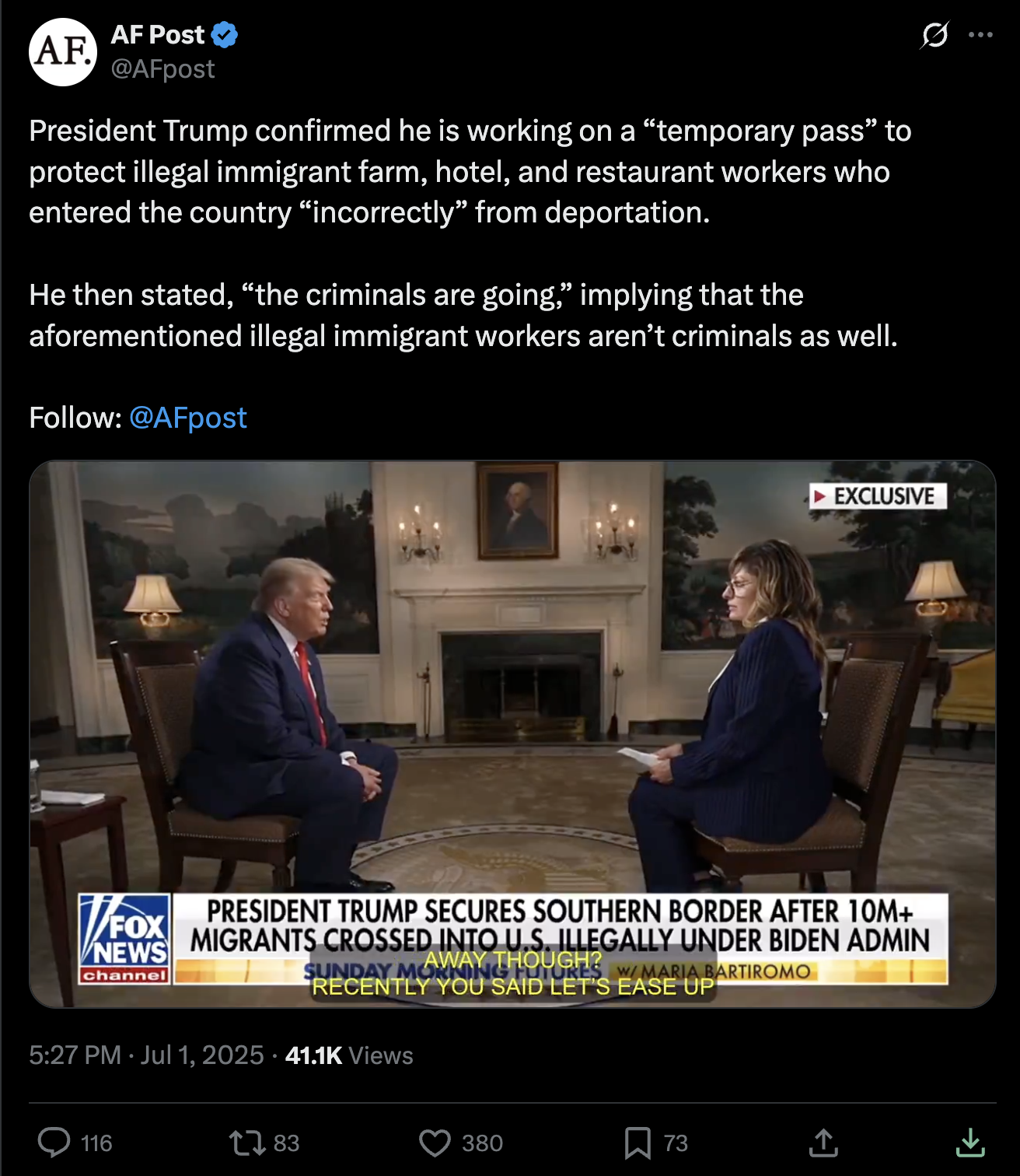
Task: Open the AF Post profile avatar
Action: (63, 52)
